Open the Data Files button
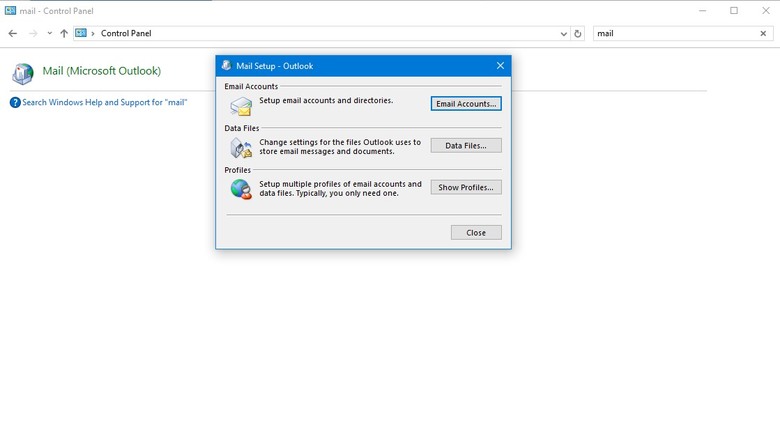 pyautogui.click(x=466, y=145)
